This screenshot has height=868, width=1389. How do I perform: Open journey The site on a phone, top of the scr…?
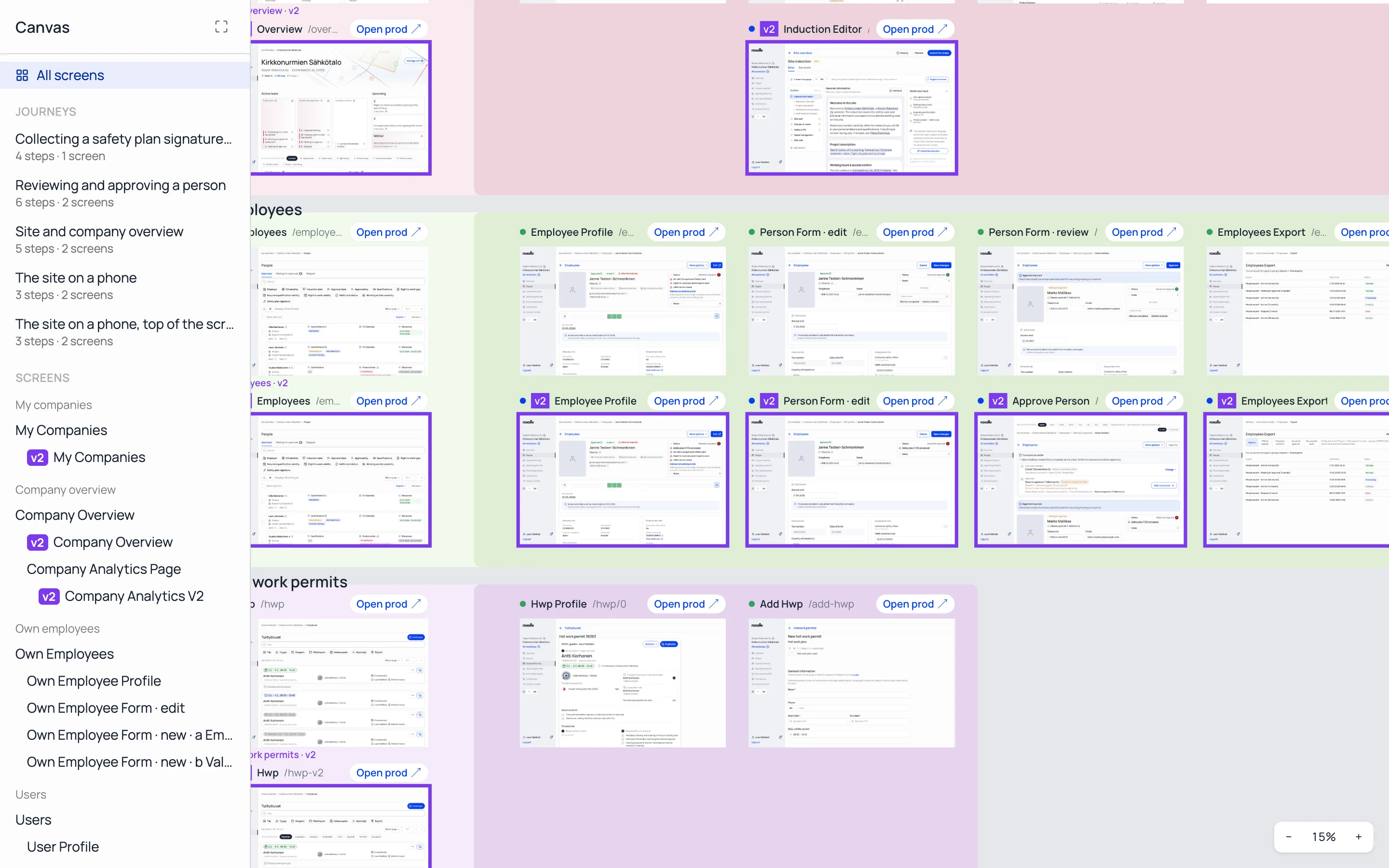(x=124, y=332)
